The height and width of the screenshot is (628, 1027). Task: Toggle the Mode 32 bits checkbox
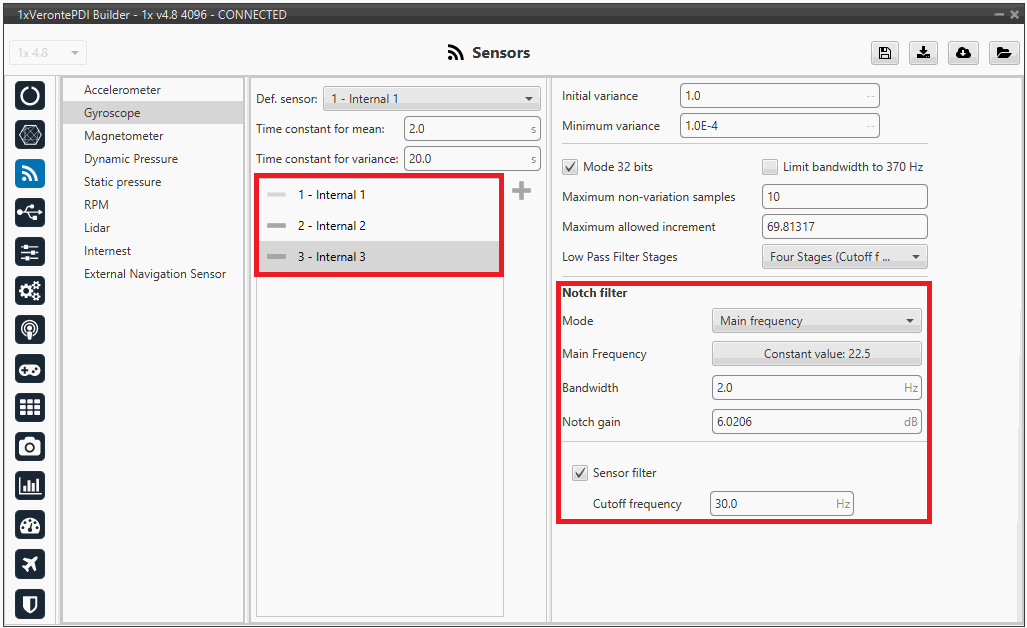[570, 167]
